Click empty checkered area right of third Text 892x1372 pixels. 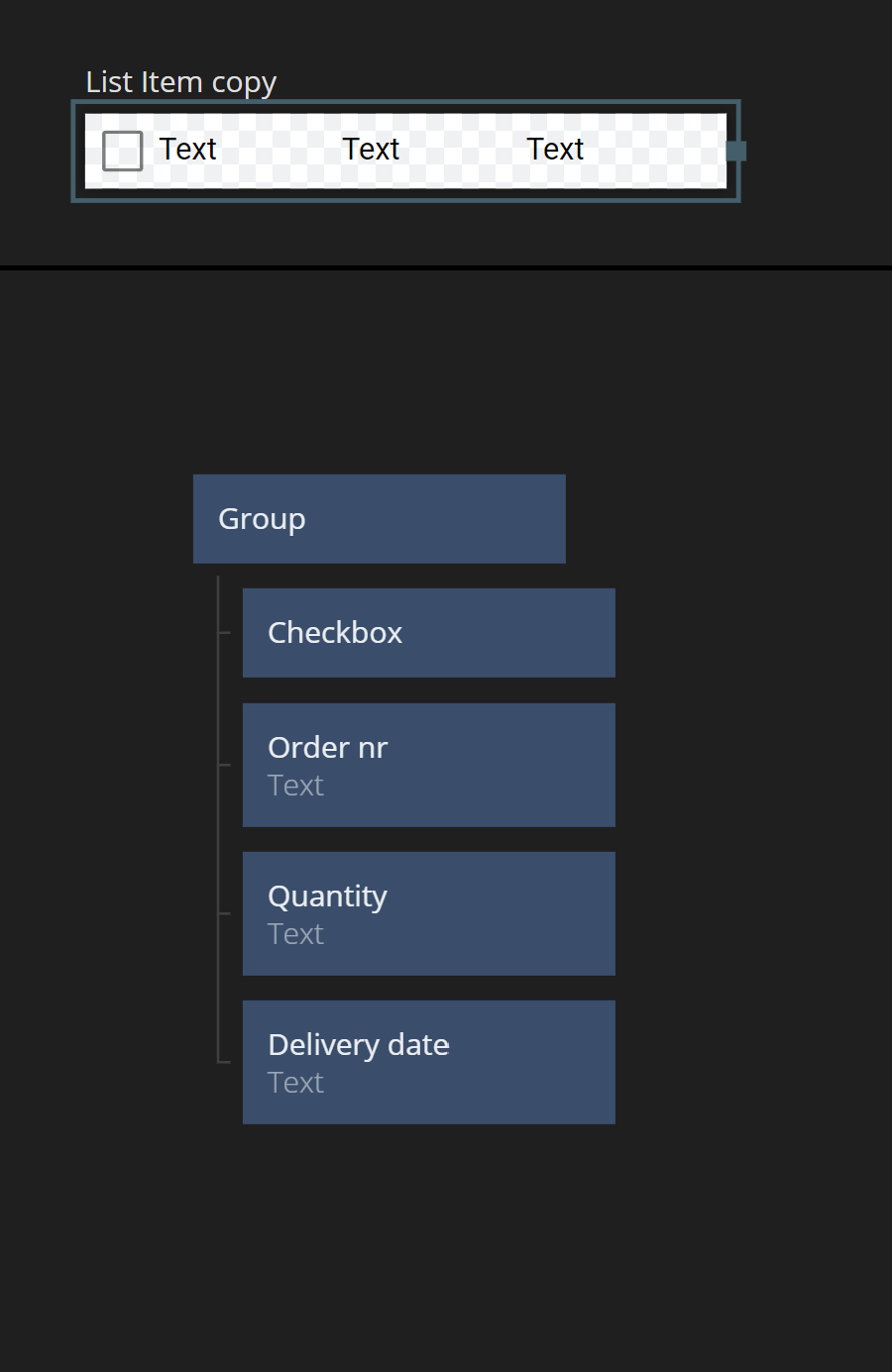pyautogui.click(x=659, y=150)
